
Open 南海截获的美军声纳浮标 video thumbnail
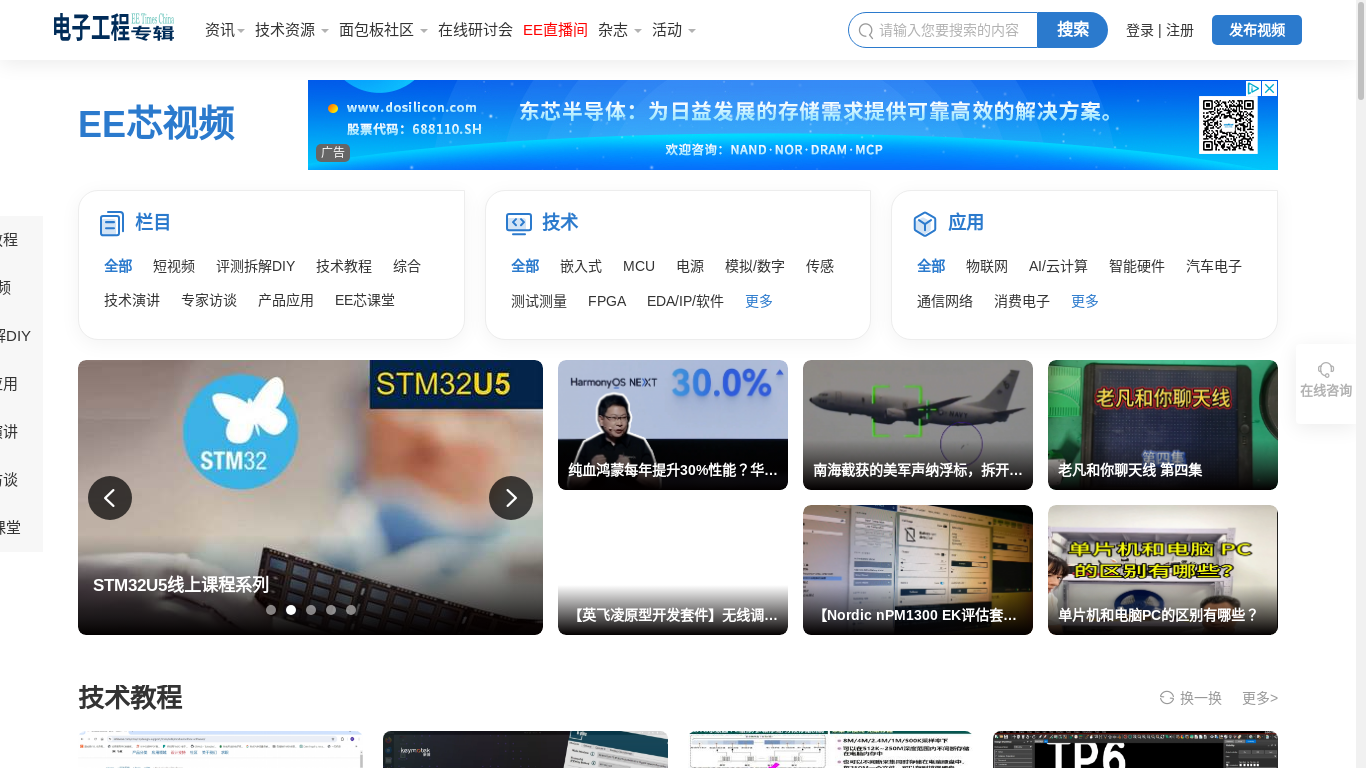[x=918, y=425]
